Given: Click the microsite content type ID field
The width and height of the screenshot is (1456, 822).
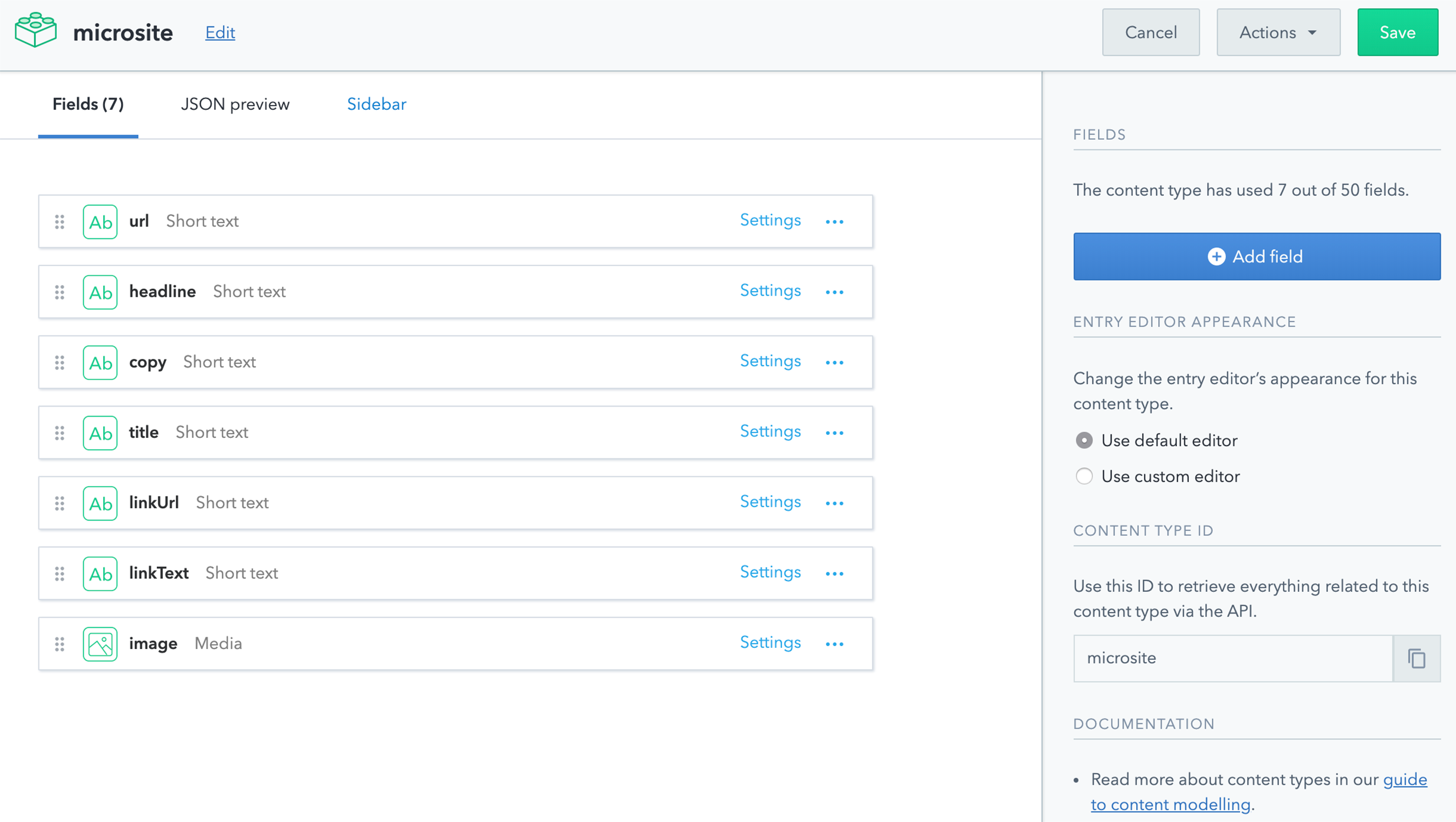Looking at the screenshot, I should pyautogui.click(x=1232, y=658).
